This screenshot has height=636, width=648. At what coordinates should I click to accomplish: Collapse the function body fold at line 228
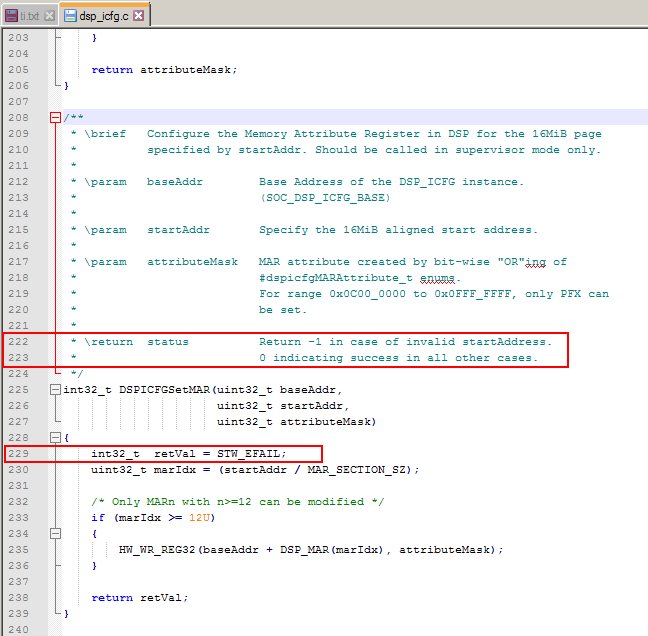(55, 438)
